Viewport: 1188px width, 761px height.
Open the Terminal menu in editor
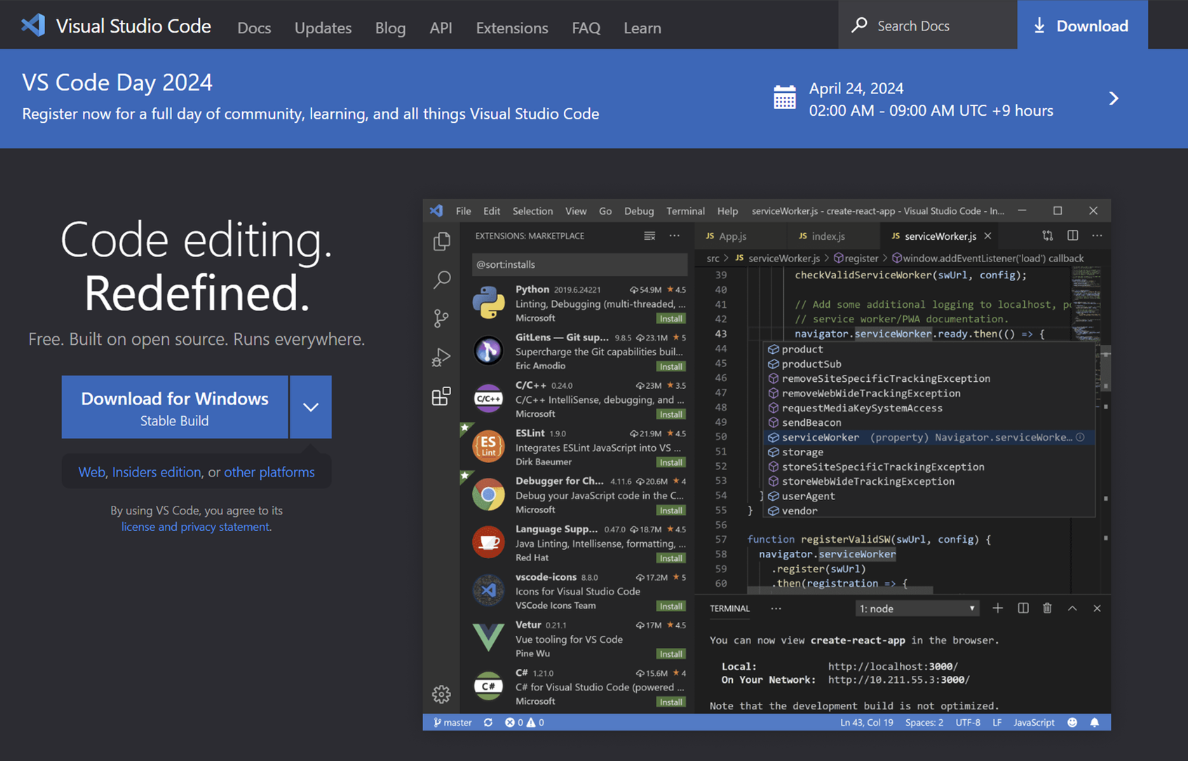click(x=686, y=211)
